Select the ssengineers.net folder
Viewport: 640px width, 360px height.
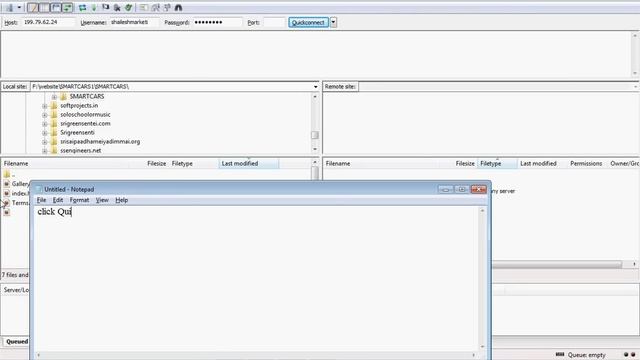click(80, 150)
